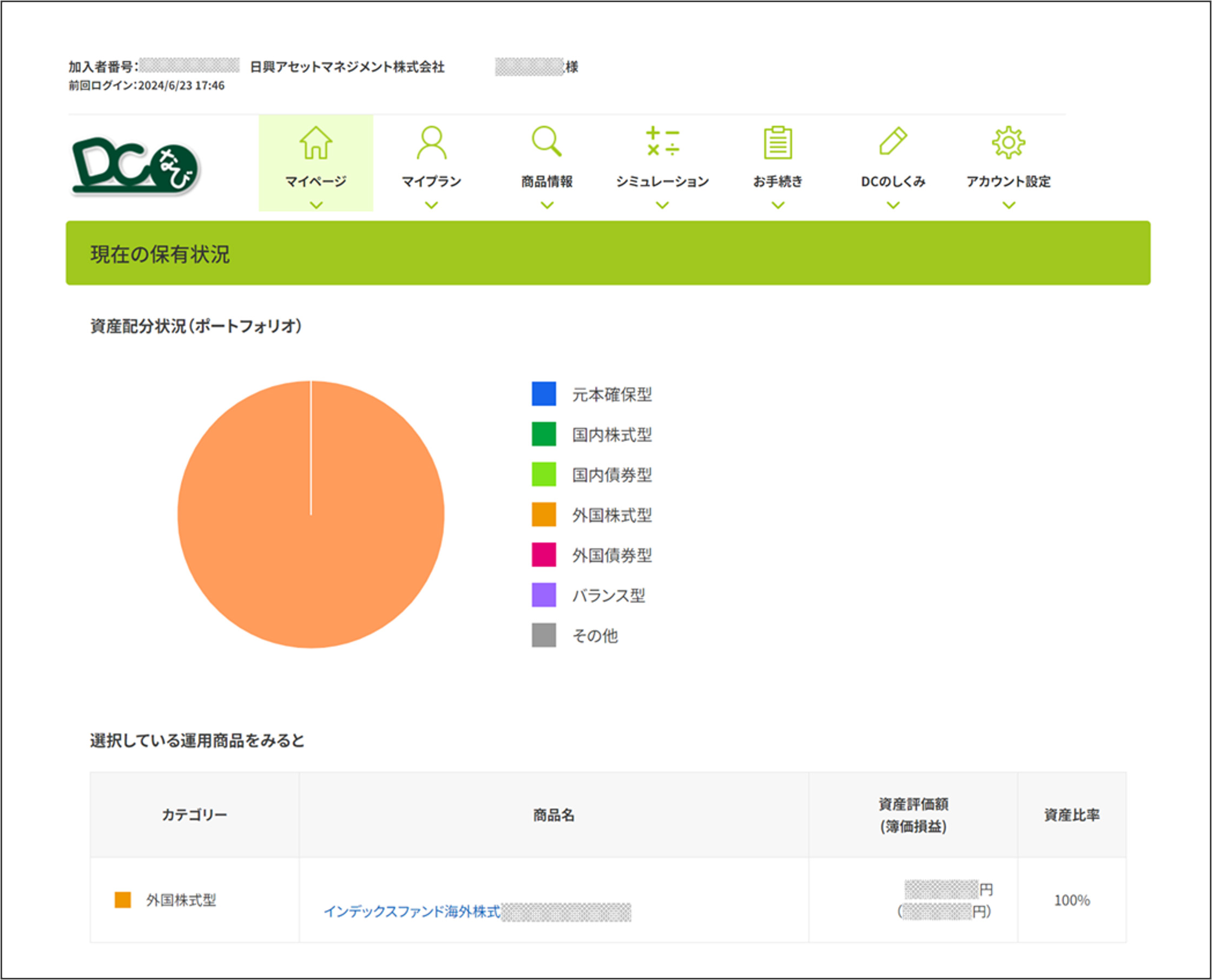
Task: Click the 商品名 column header
Action: pyautogui.click(x=554, y=814)
